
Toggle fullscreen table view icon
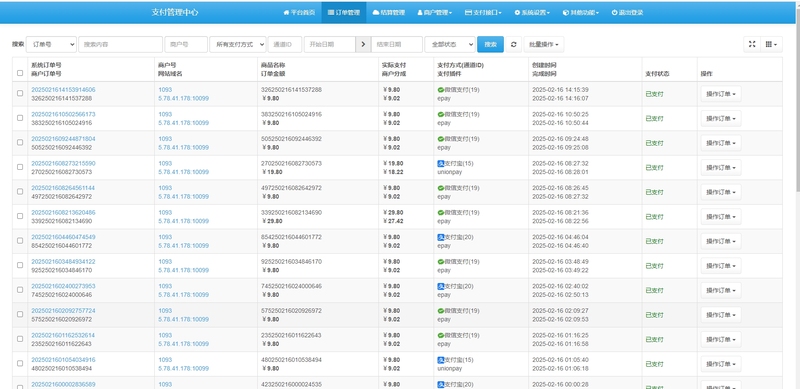(752, 44)
